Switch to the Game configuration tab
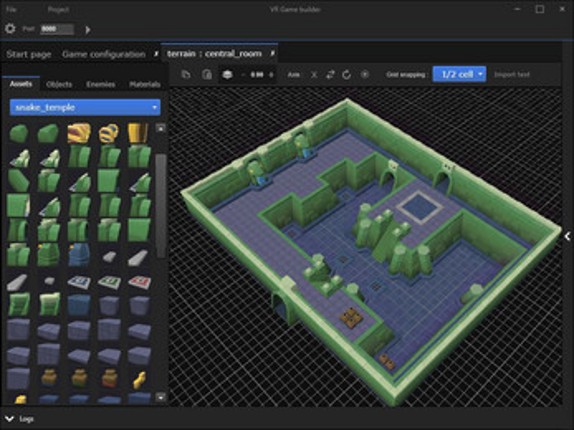Viewport: 574px width, 430px height. pyautogui.click(x=104, y=54)
